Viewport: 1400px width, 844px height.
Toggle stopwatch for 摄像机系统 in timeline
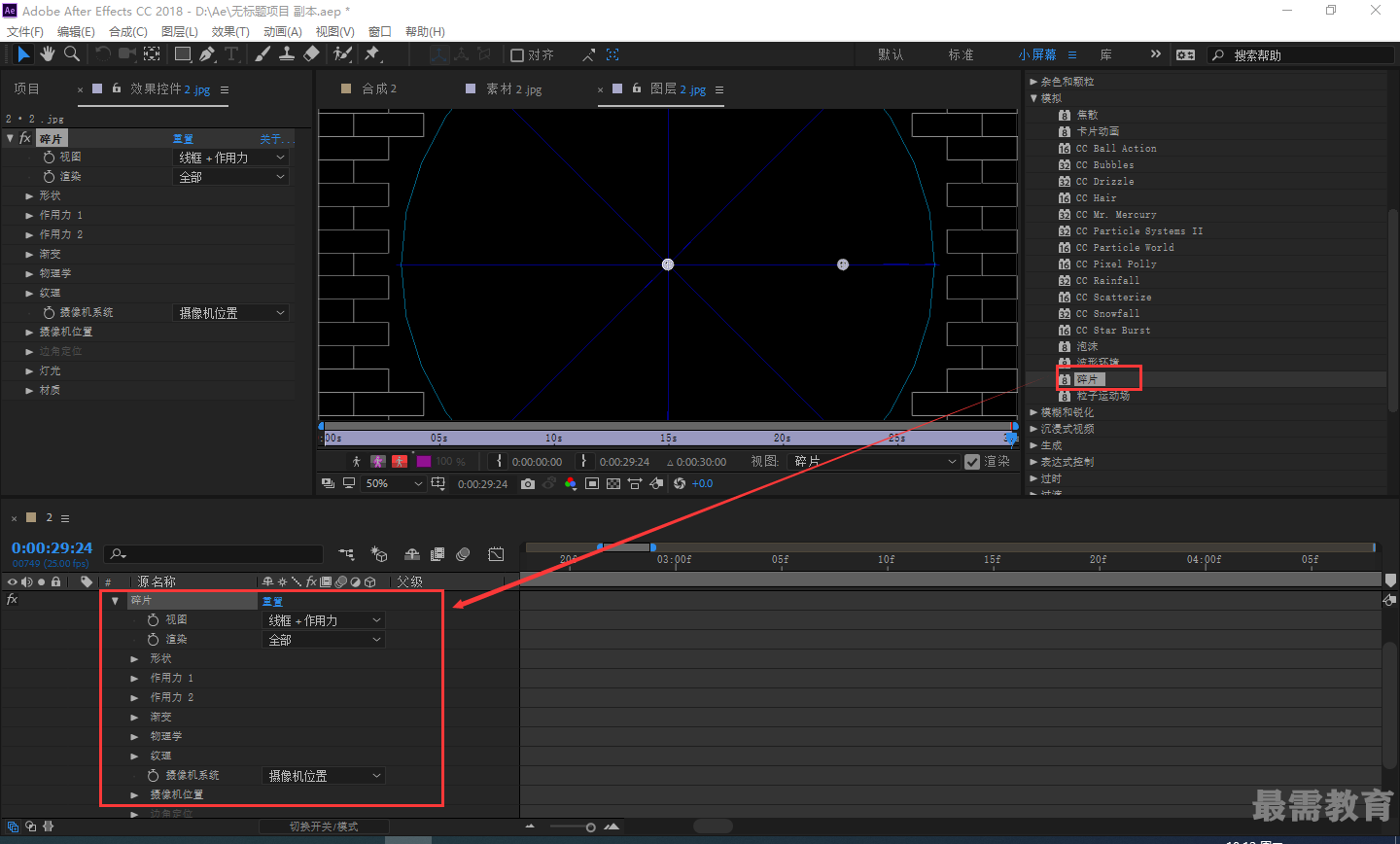[153, 775]
